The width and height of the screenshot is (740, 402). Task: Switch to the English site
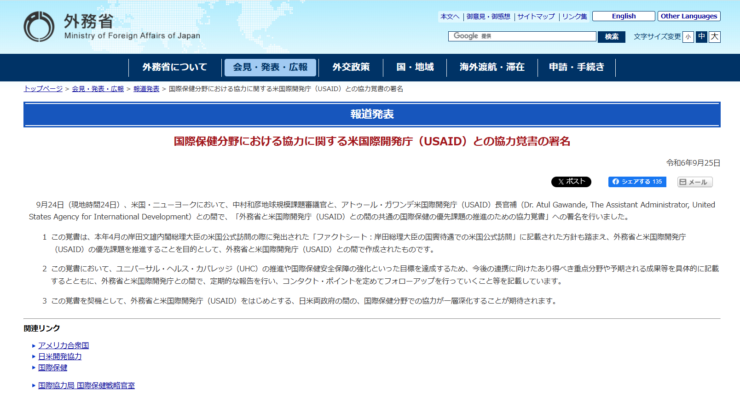623,16
